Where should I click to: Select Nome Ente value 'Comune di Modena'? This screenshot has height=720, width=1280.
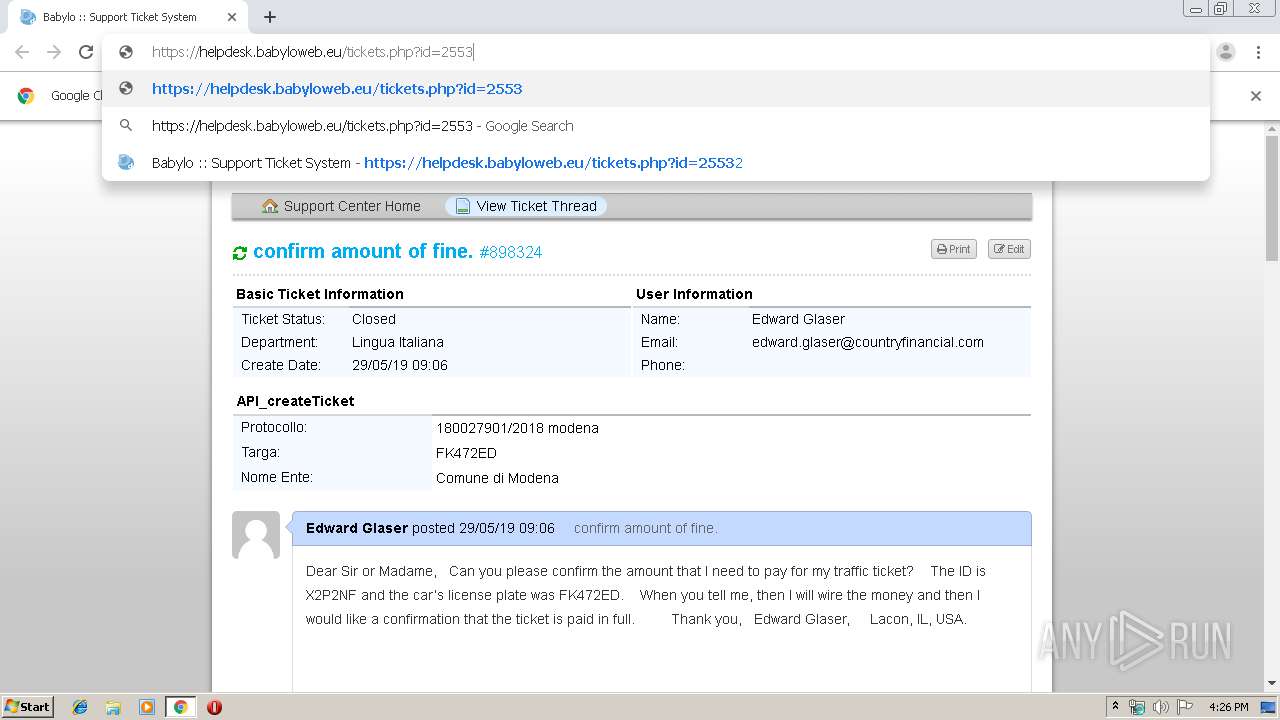point(497,478)
